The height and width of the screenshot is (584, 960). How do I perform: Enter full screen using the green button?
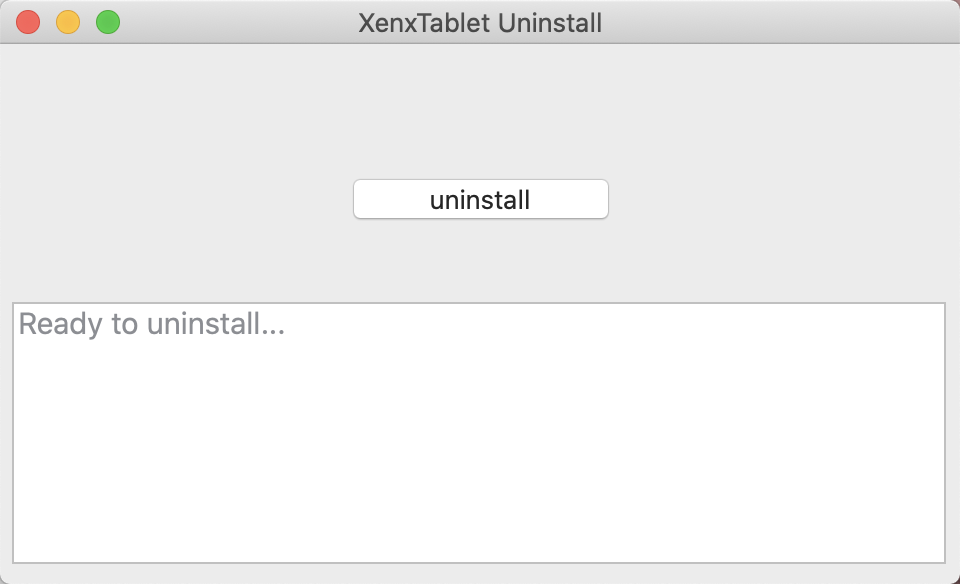[108, 22]
